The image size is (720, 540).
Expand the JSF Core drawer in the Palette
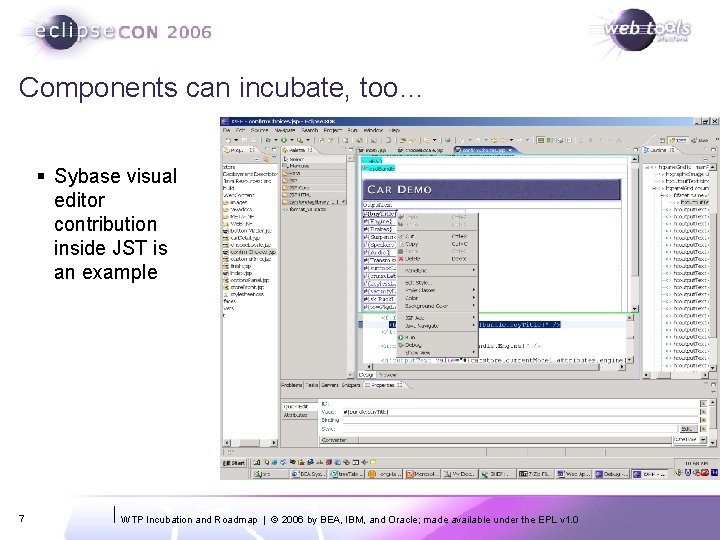[x=315, y=188]
